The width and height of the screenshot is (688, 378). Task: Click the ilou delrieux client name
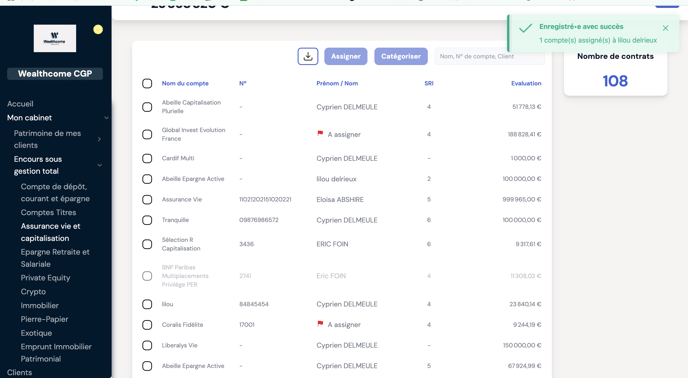(337, 179)
